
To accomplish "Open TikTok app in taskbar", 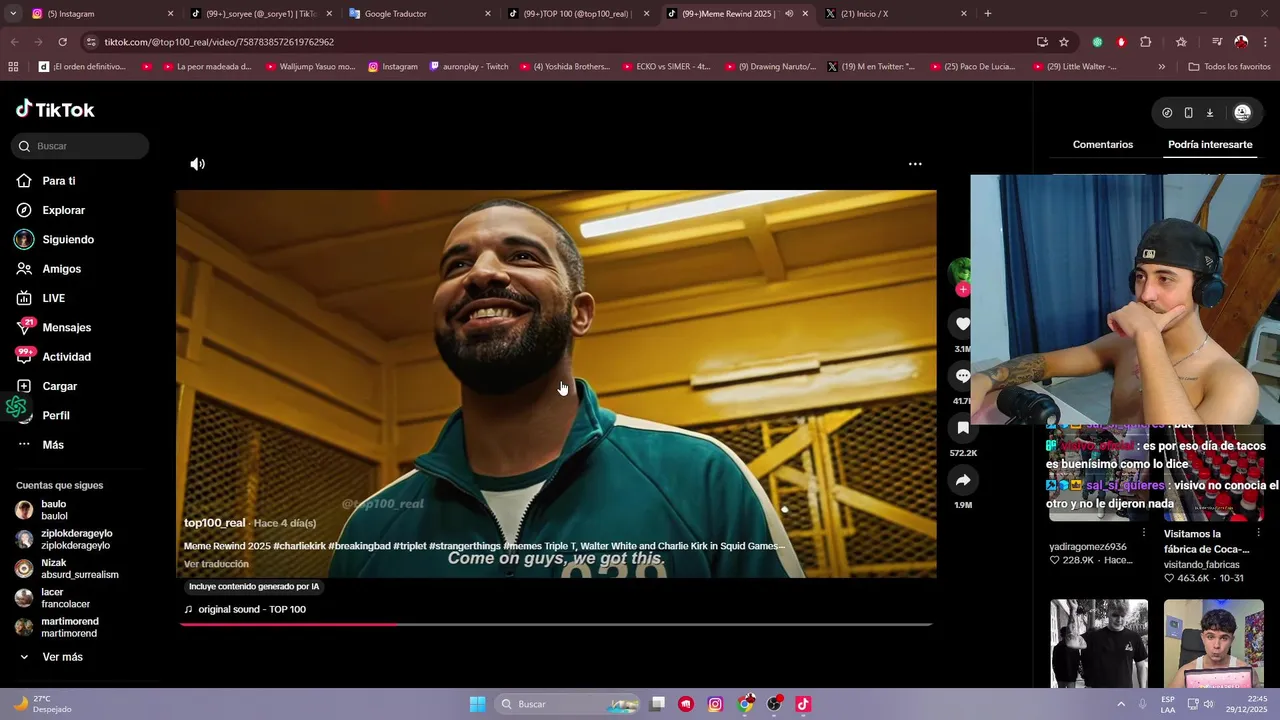I will coord(803,704).
